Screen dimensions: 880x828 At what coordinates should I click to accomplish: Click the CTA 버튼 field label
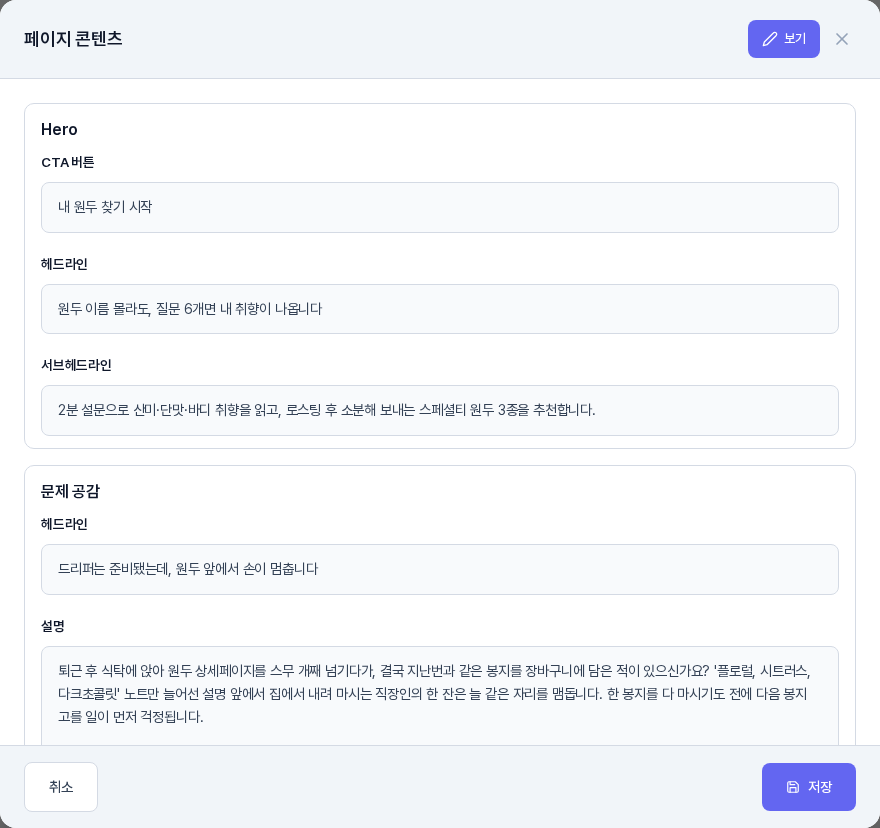tap(67, 162)
